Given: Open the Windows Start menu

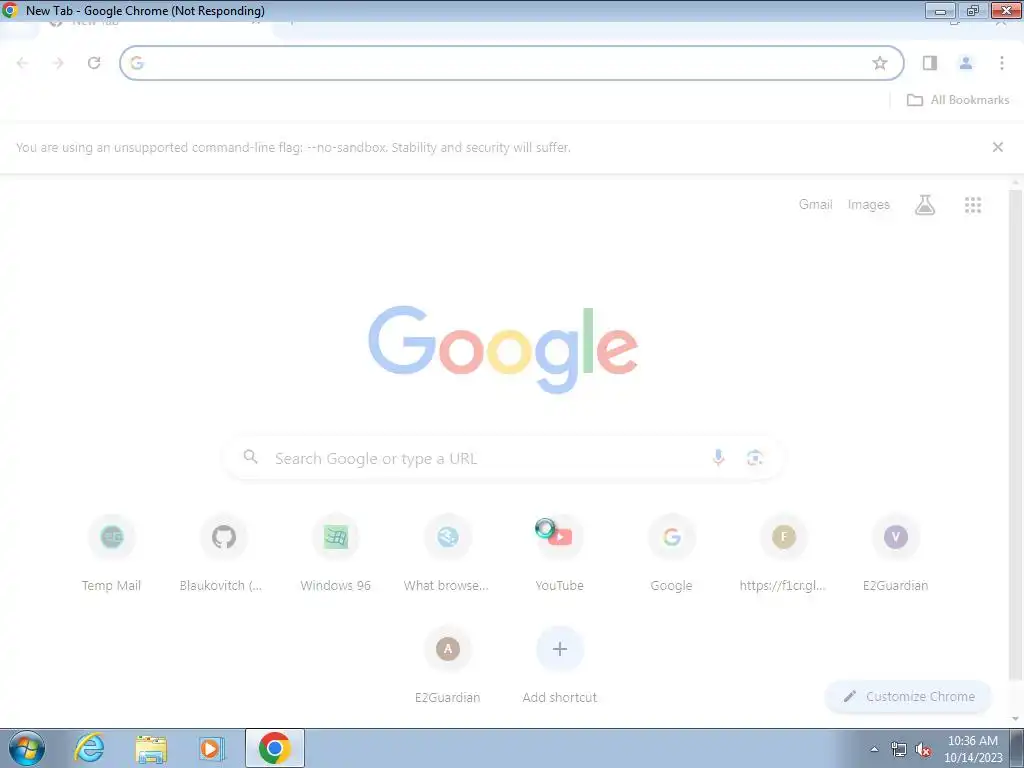Looking at the screenshot, I should click(26, 748).
